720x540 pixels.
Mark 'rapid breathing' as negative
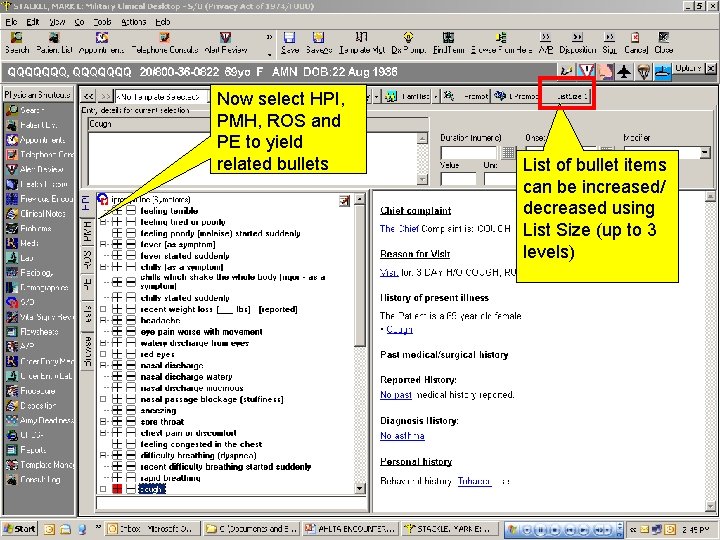131,478
